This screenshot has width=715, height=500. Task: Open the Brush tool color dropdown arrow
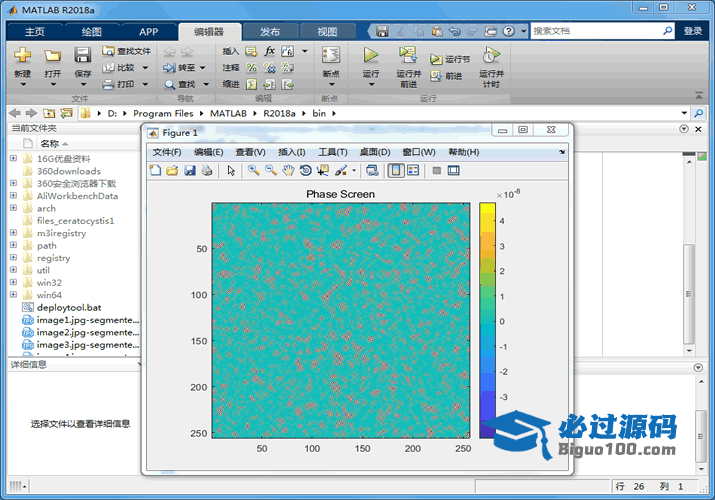coord(354,170)
